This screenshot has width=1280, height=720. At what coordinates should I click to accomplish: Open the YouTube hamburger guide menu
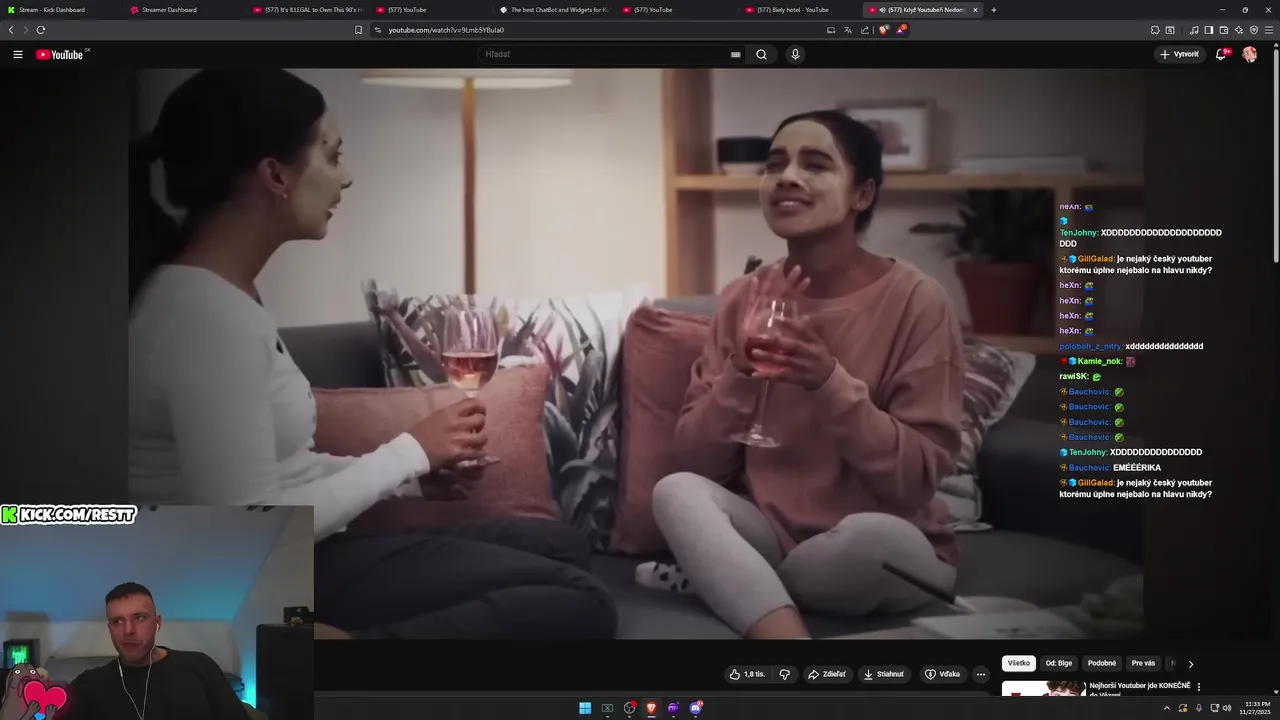pos(18,54)
